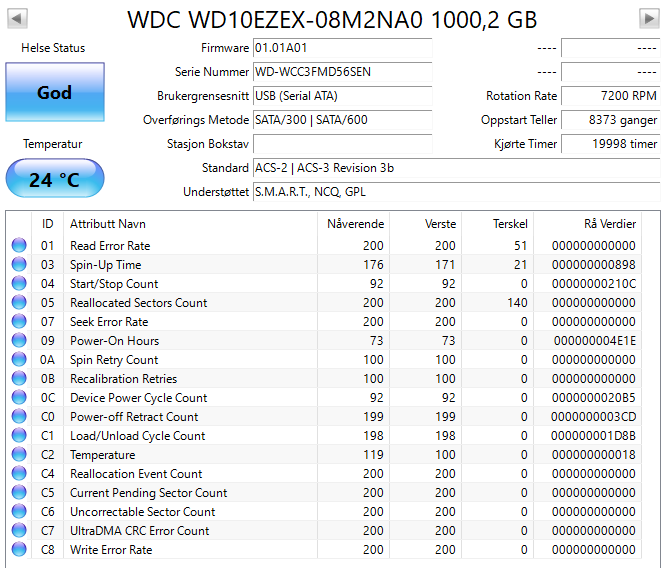The image size is (665, 568).
Task: Click the Serie Nummer field
Action: click(342, 72)
